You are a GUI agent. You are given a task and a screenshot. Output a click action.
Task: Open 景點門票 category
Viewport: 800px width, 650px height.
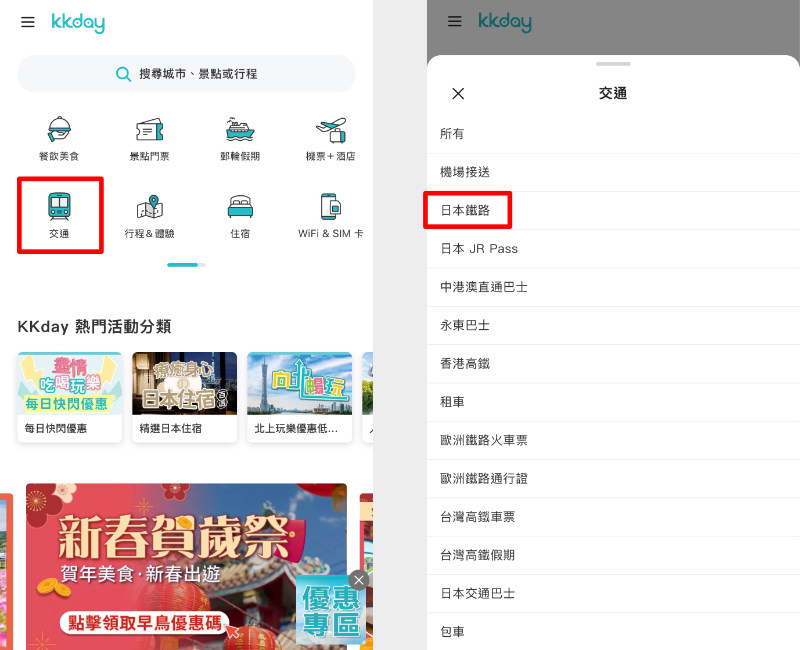tap(149, 139)
